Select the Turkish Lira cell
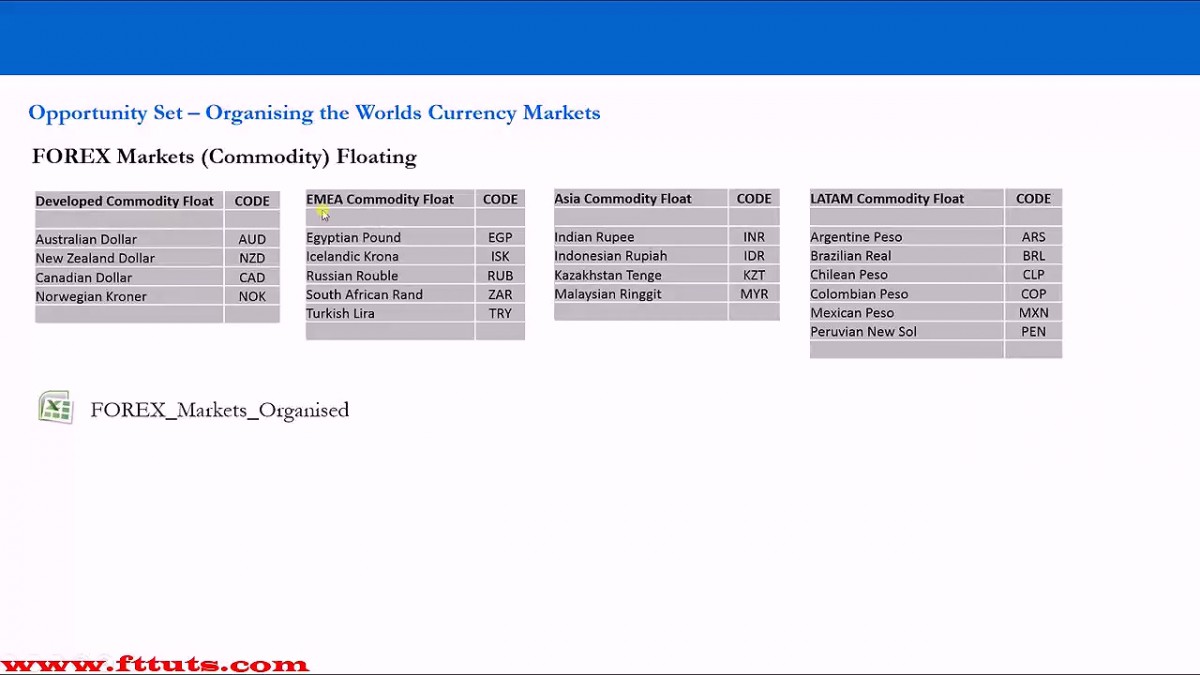The height and width of the screenshot is (675, 1200). pyautogui.click(x=390, y=313)
